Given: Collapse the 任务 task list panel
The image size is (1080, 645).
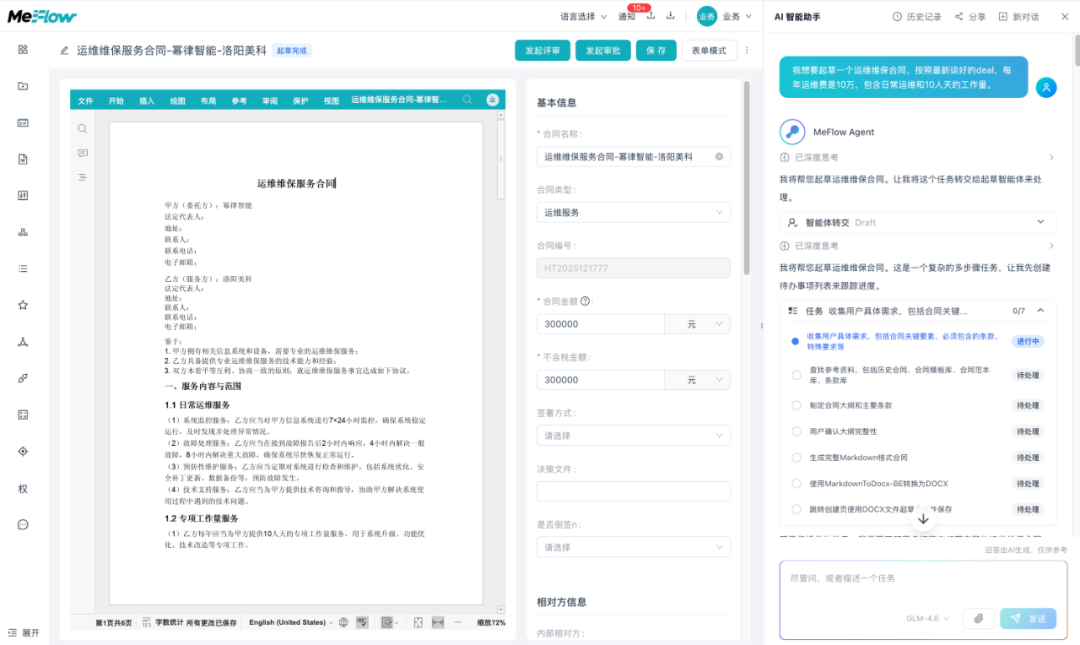Looking at the screenshot, I should [1041, 311].
